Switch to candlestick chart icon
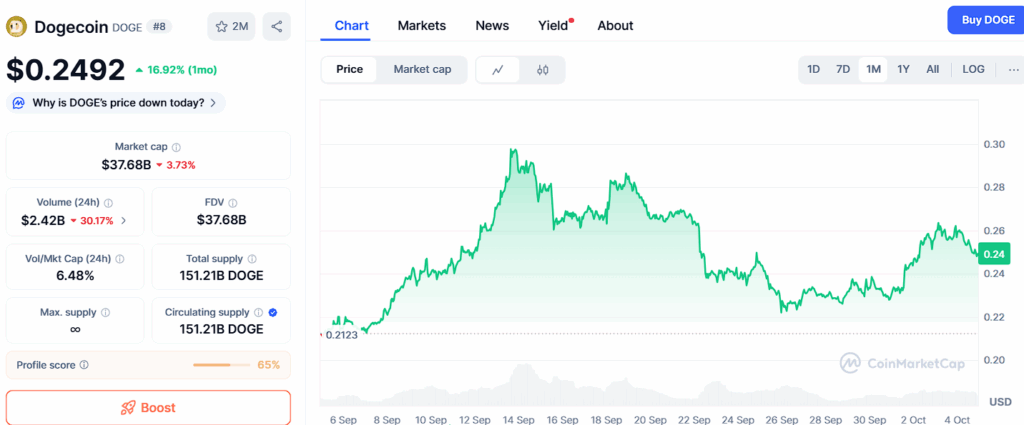This screenshot has width=1024, height=425. (x=543, y=70)
